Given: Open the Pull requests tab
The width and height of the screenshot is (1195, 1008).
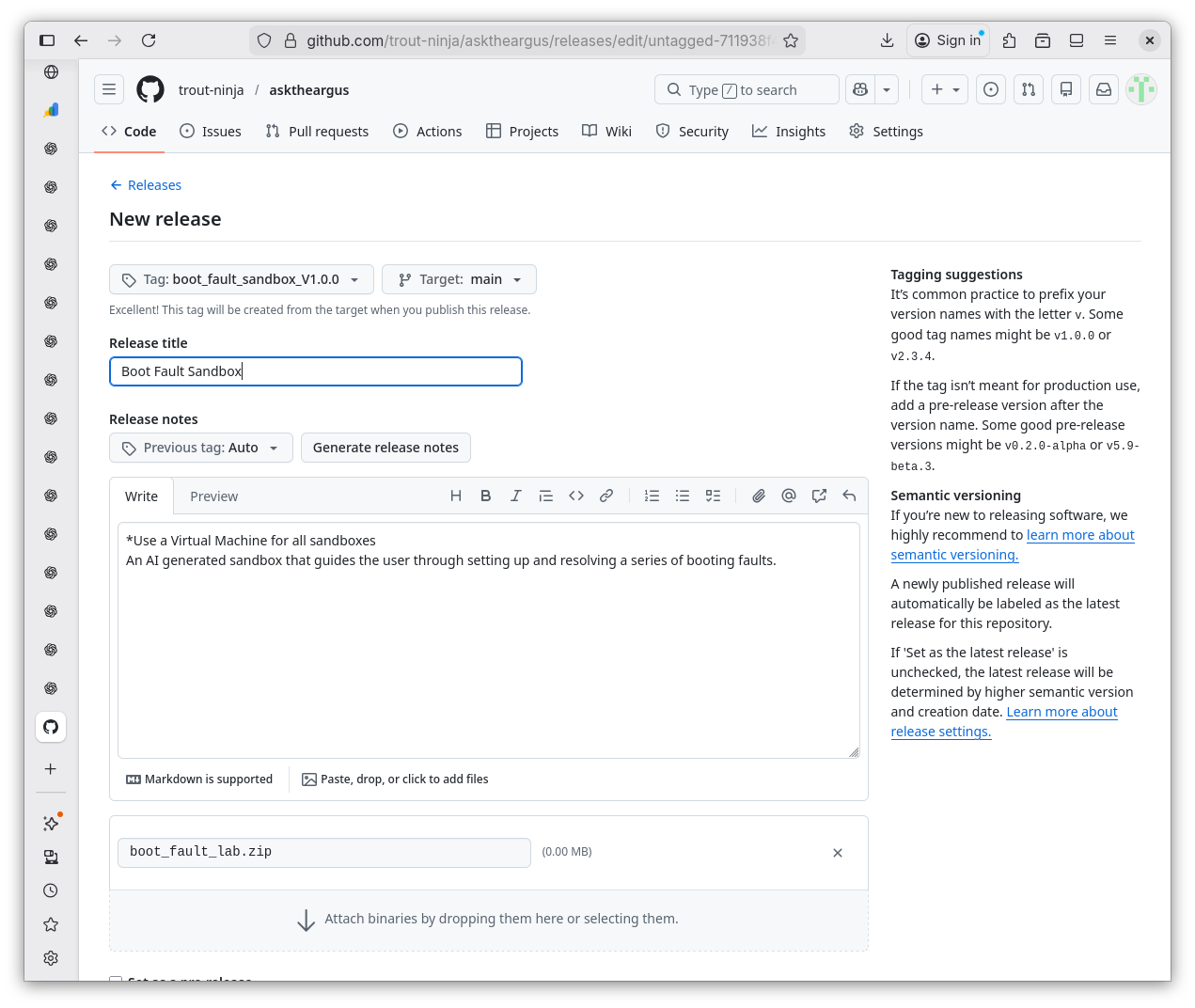Looking at the screenshot, I should pyautogui.click(x=317, y=131).
